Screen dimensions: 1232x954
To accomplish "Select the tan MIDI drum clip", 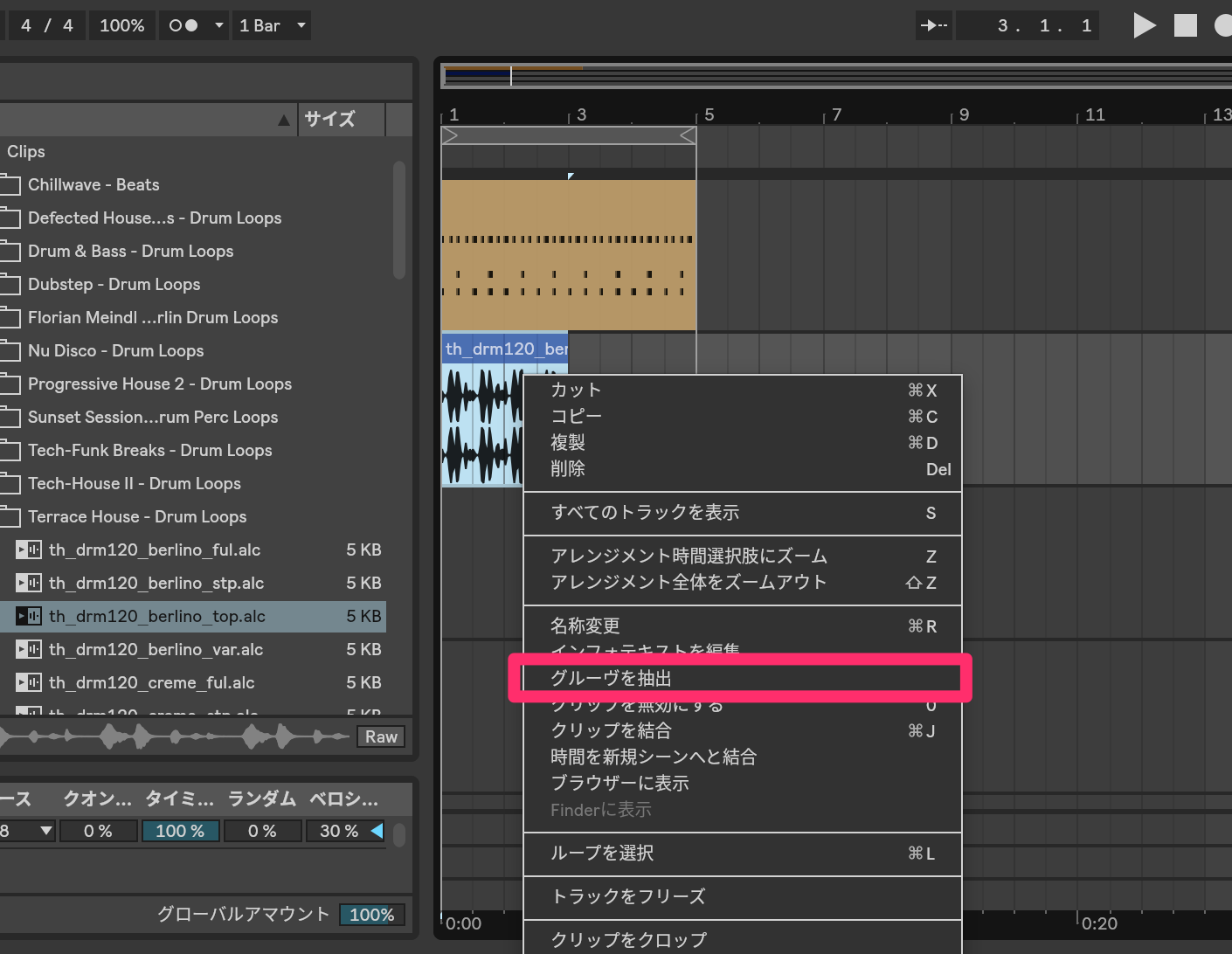I will pyautogui.click(x=569, y=255).
